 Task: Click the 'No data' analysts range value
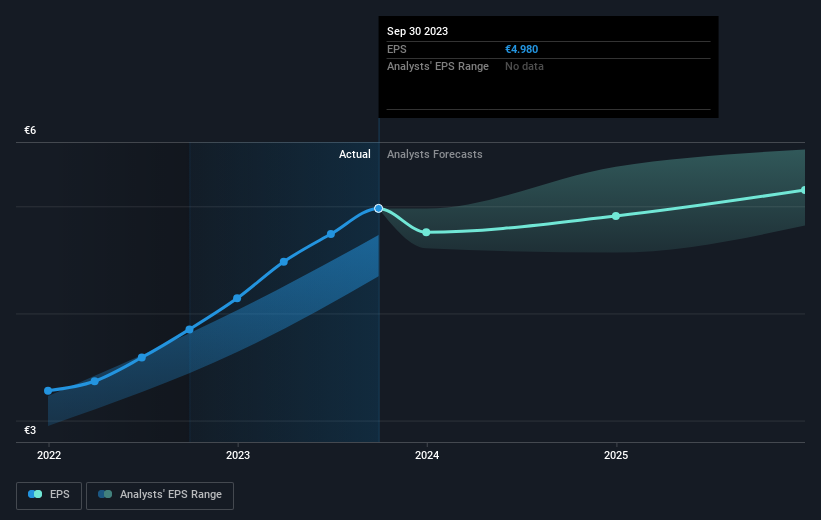[524, 67]
